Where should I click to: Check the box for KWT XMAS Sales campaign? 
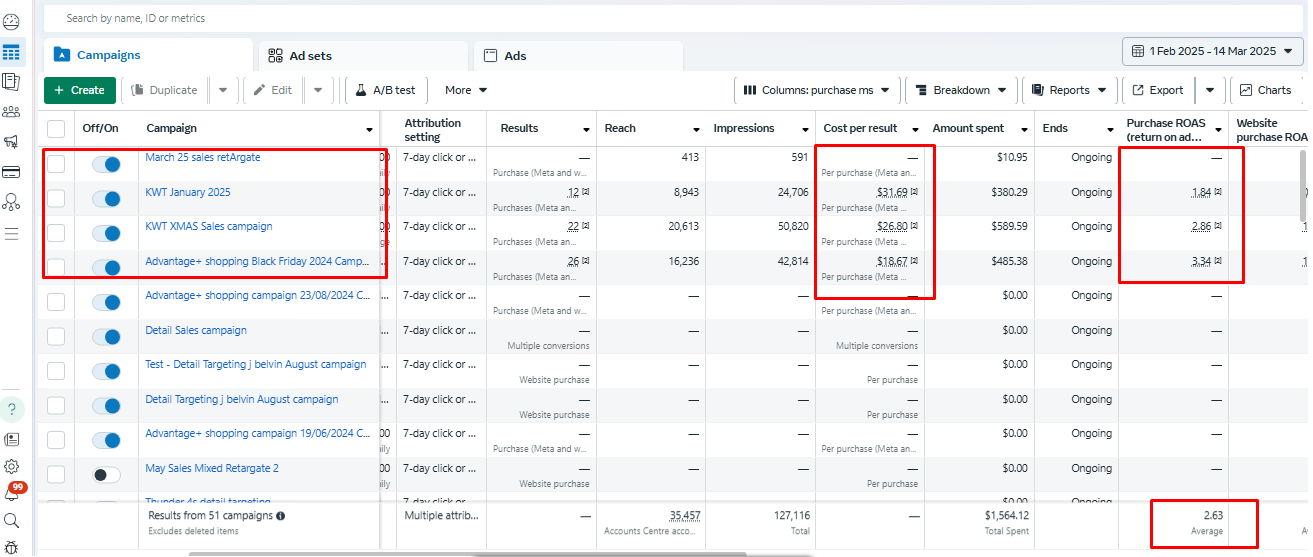(x=56, y=233)
